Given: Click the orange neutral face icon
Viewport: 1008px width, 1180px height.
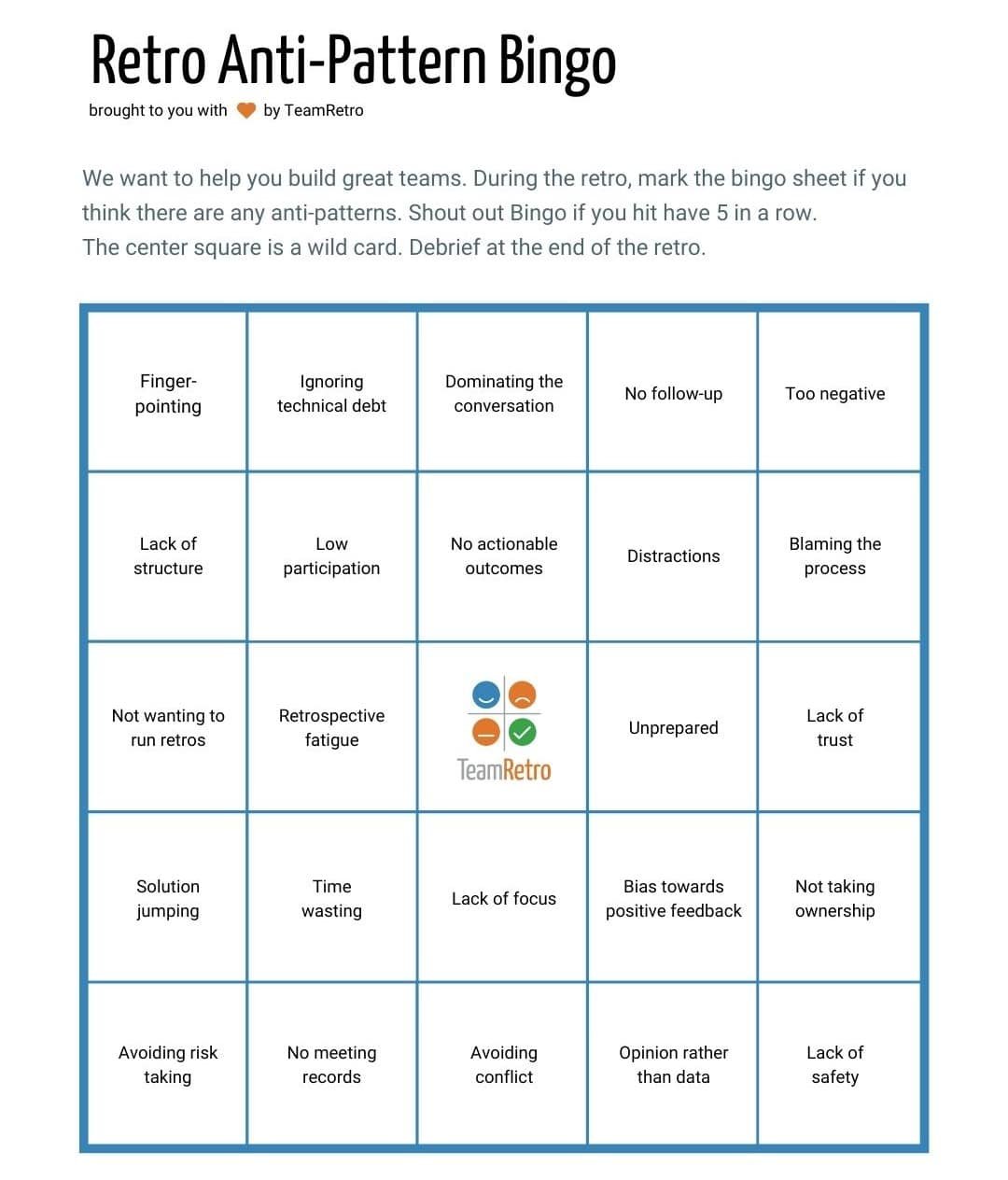Looking at the screenshot, I should (486, 733).
